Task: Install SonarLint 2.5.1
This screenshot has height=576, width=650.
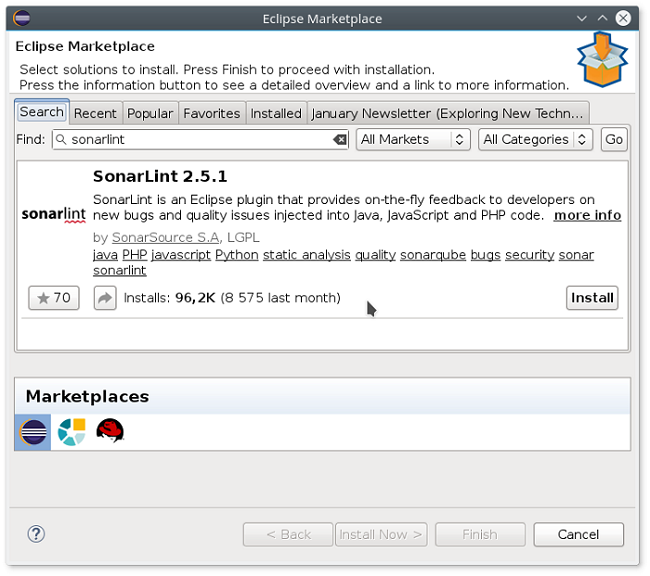Action: (592, 298)
